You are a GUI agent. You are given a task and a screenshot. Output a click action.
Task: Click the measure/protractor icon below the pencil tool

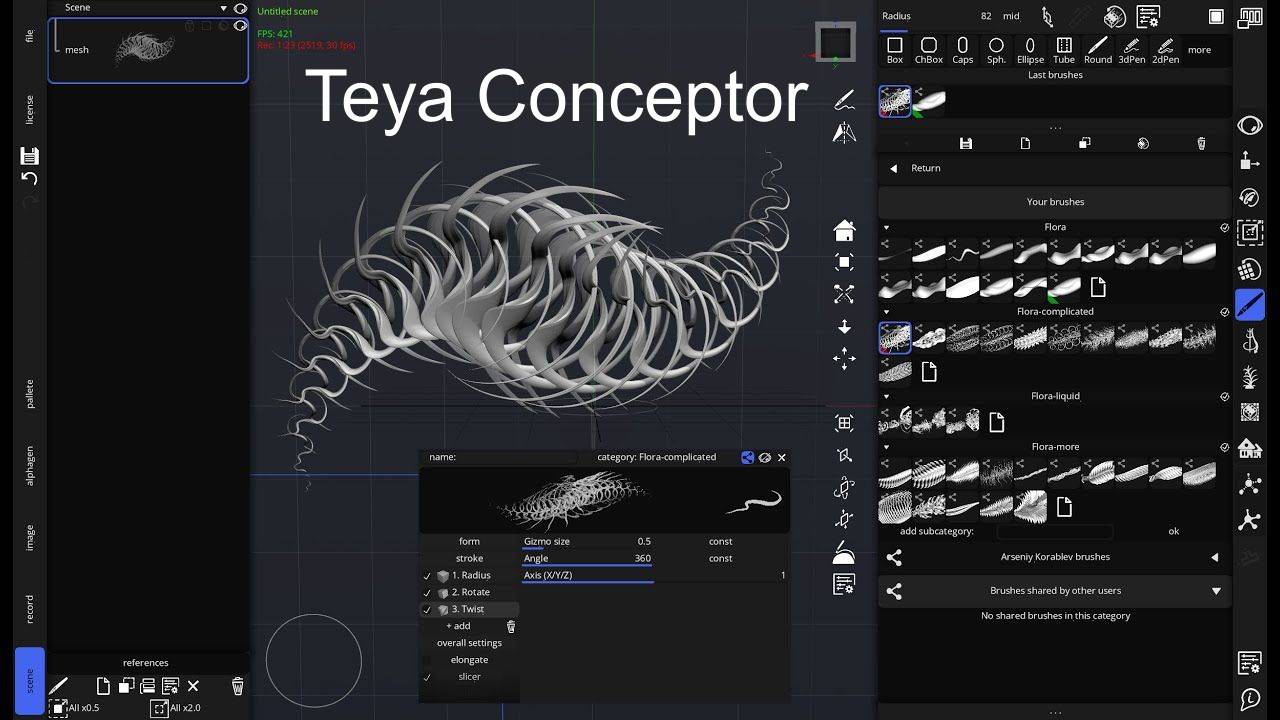point(843,131)
